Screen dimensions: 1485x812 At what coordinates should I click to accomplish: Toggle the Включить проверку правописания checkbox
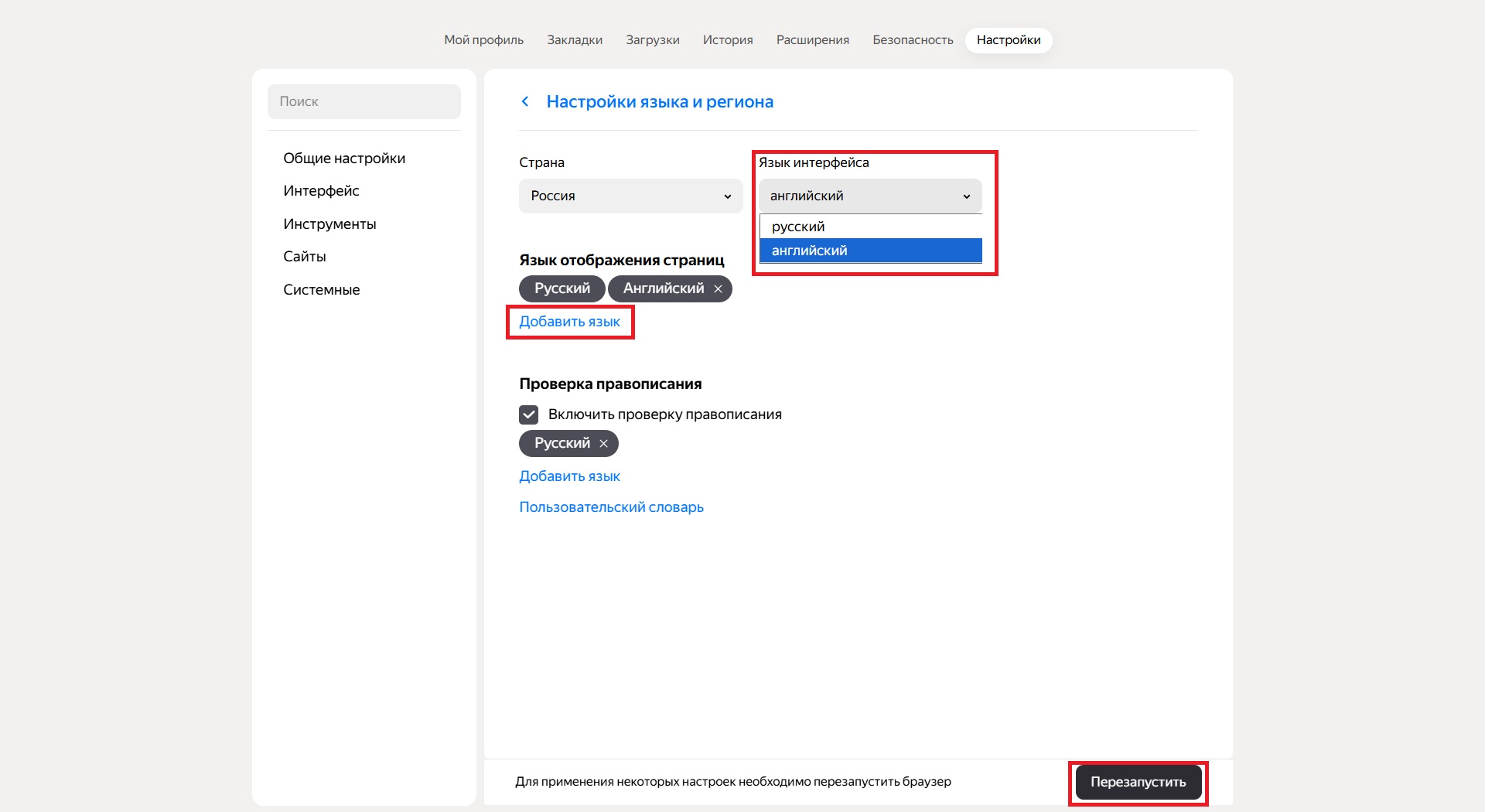[528, 415]
